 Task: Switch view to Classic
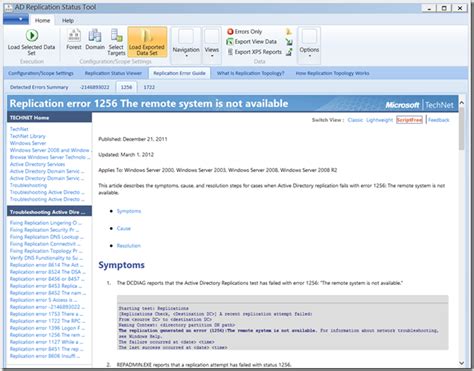point(355,120)
